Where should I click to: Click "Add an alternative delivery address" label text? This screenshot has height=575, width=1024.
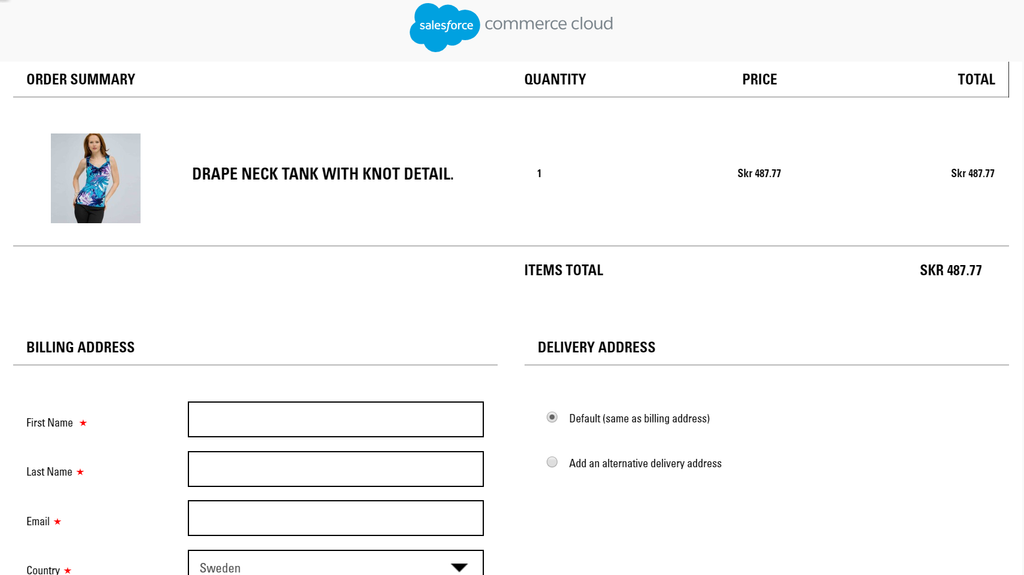click(x=645, y=464)
